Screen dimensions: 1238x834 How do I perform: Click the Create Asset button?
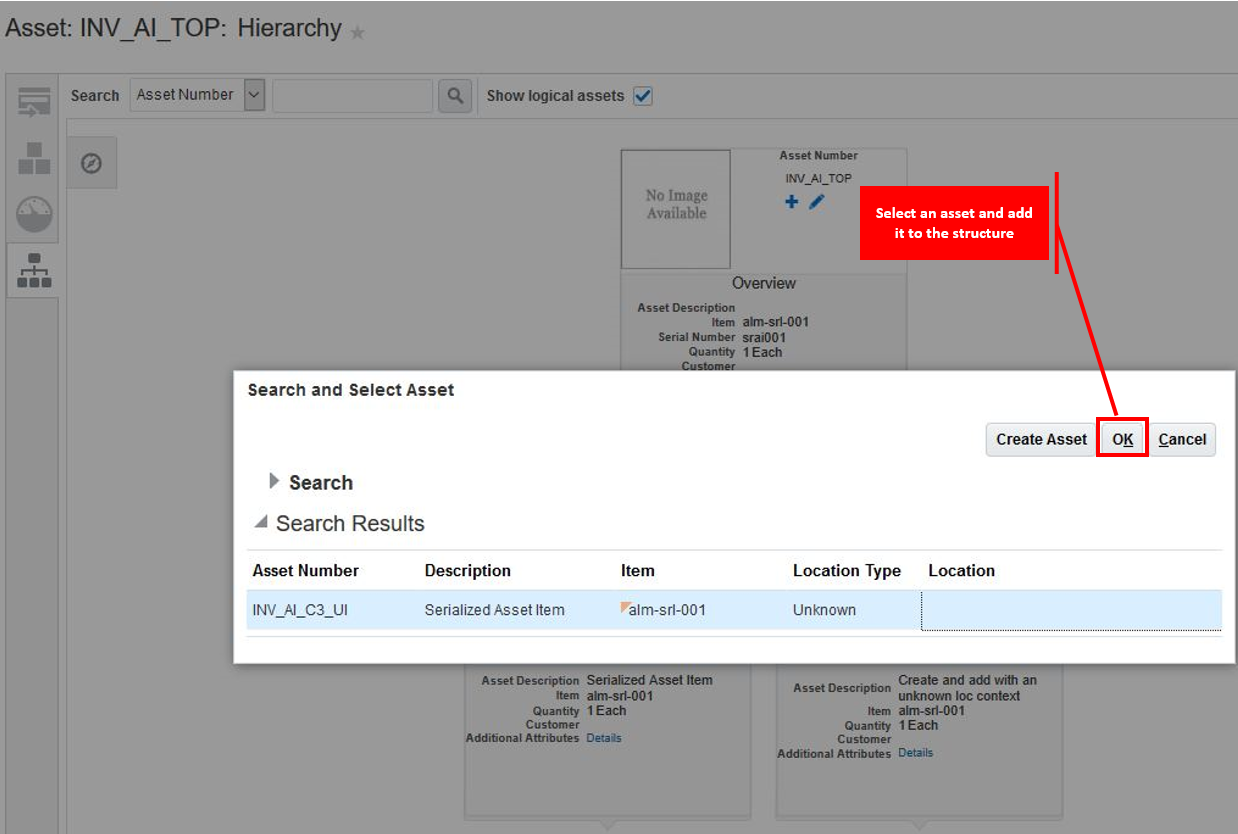(x=1041, y=439)
